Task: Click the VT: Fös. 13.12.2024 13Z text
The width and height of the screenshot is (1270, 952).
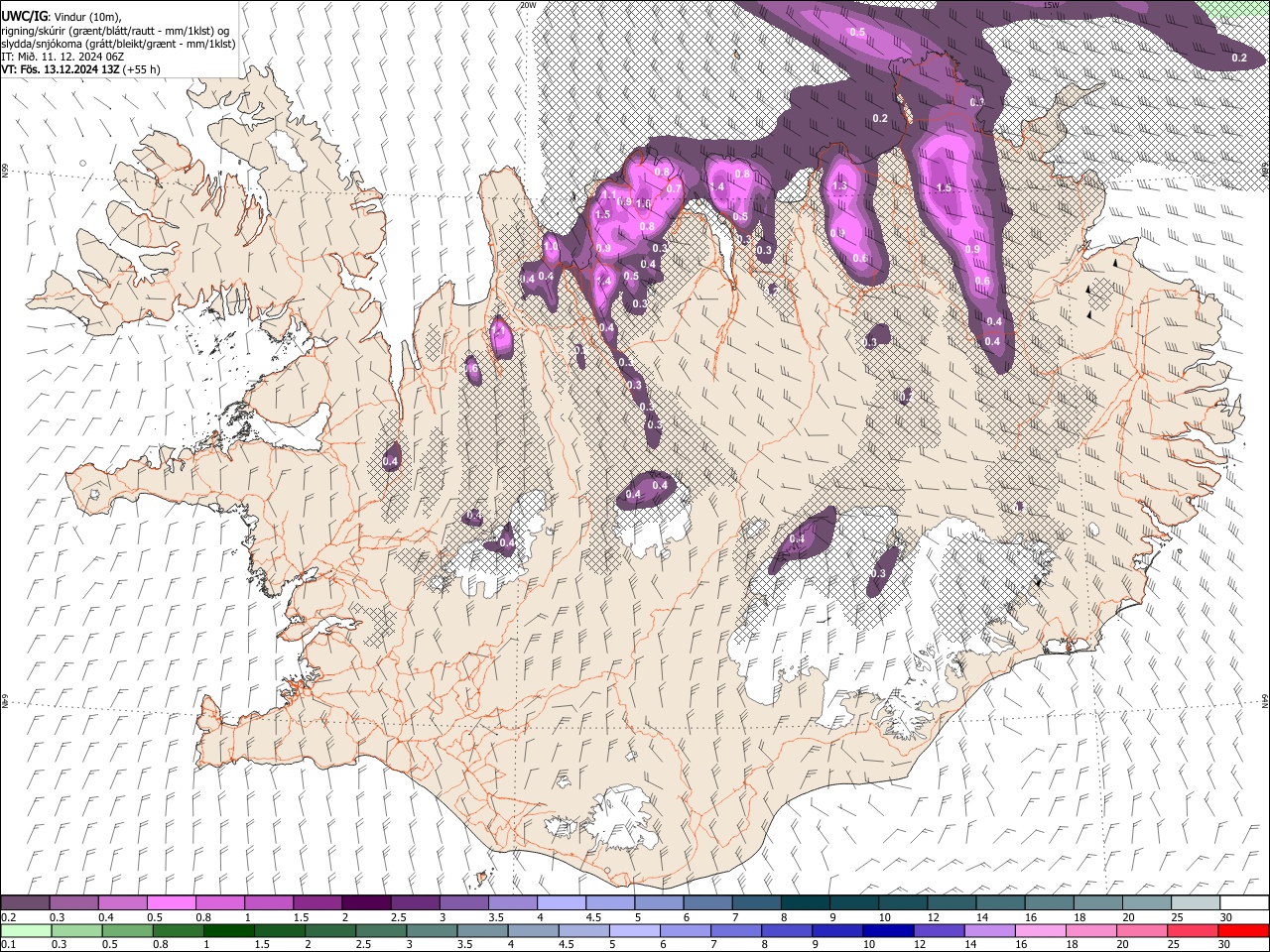Action: pos(61,69)
